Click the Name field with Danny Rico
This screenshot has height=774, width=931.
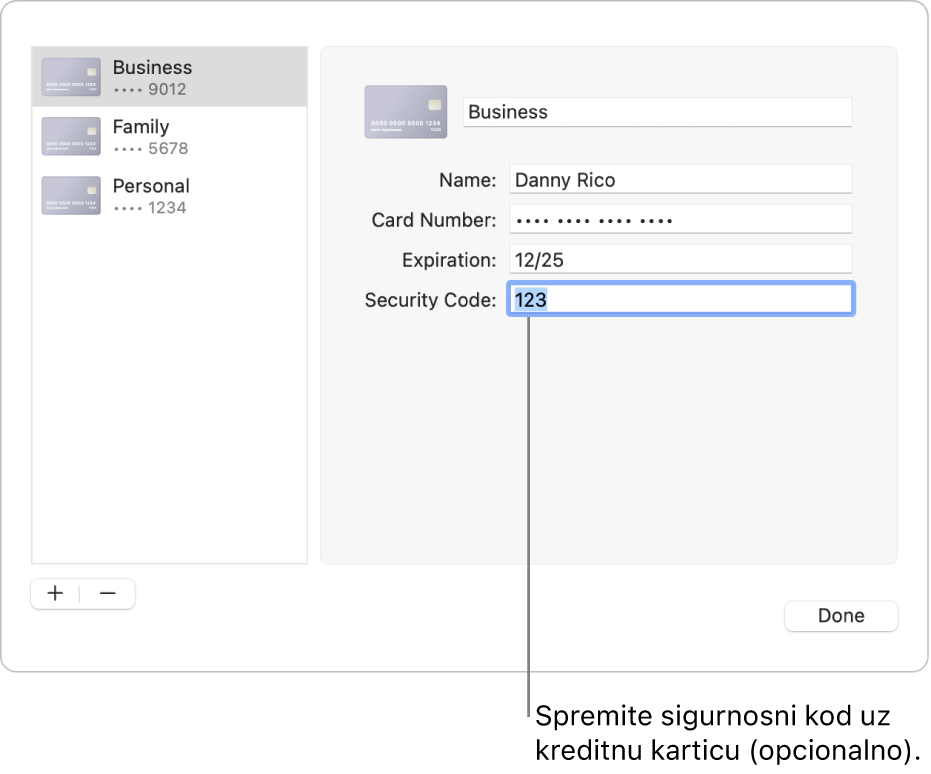[680, 180]
